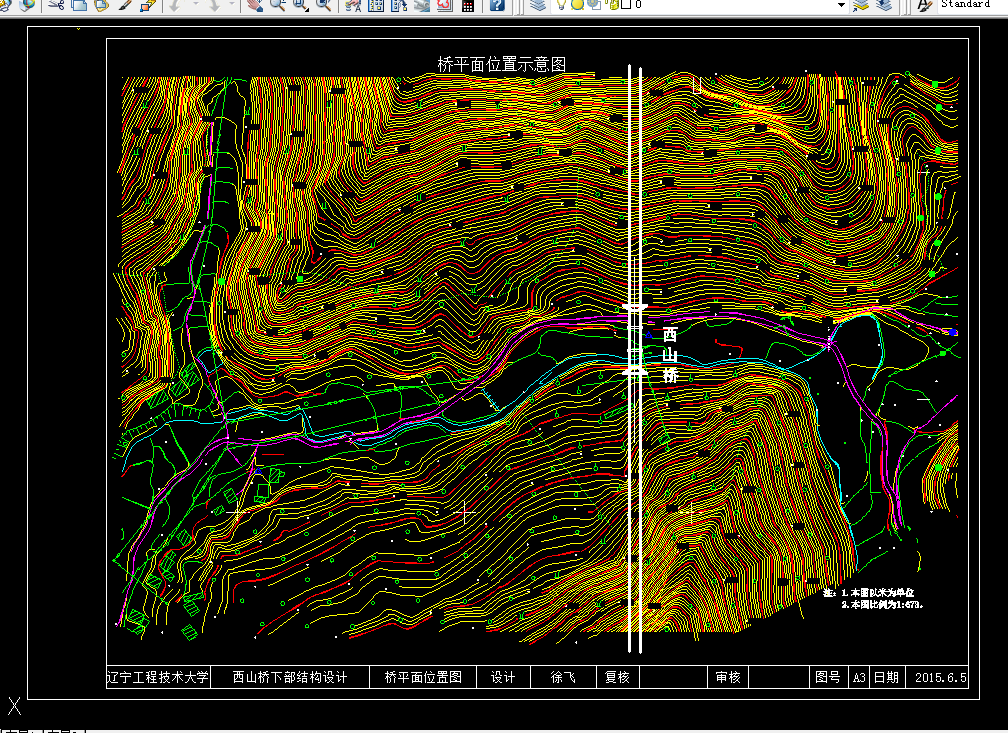Click the Zoom Previous icon

pos(324,5)
